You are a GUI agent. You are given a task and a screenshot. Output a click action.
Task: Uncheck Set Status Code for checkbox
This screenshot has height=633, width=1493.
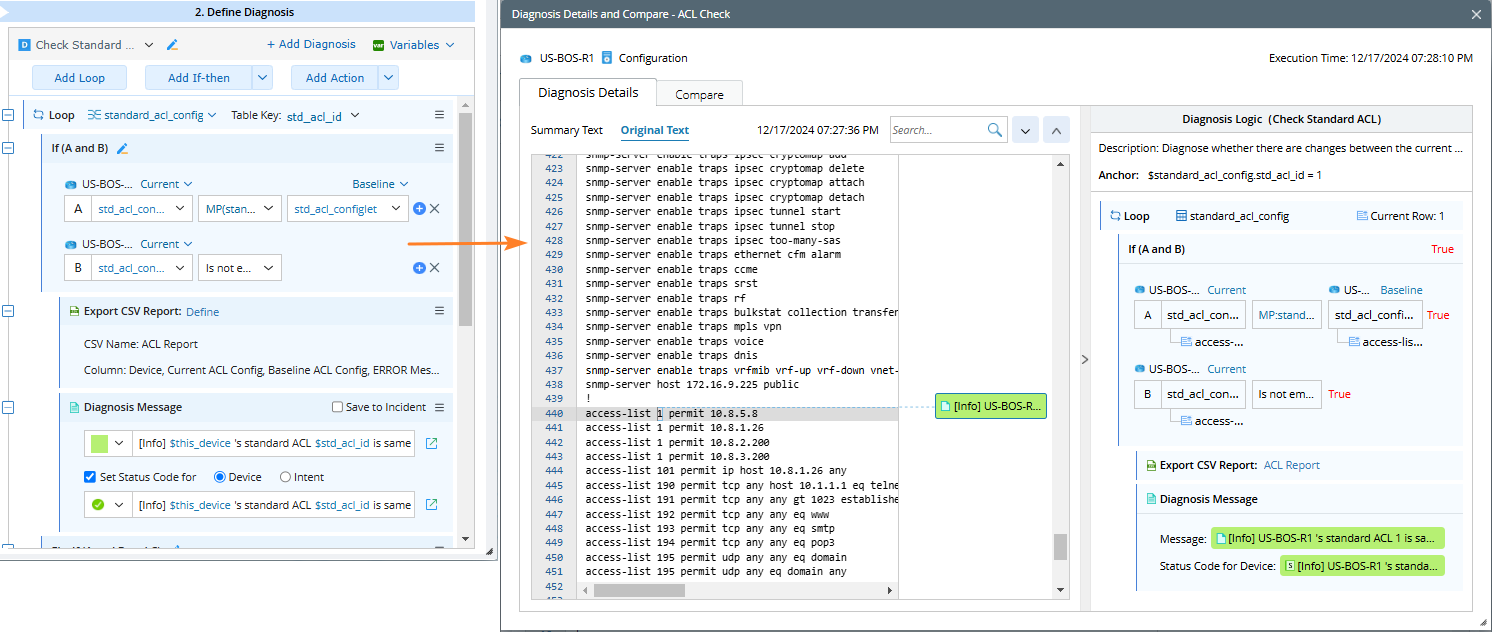click(x=91, y=477)
